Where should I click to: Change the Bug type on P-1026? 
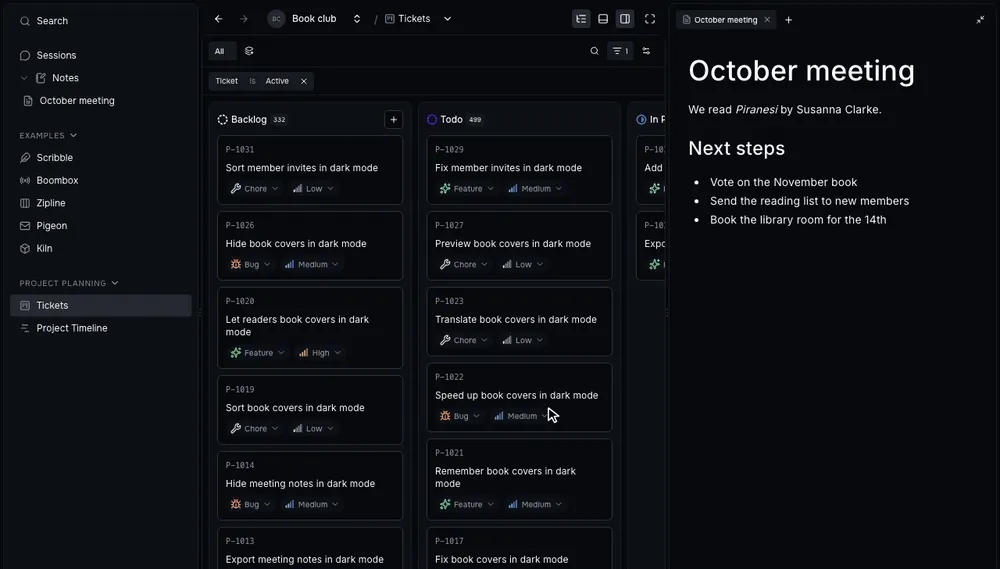(251, 265)
